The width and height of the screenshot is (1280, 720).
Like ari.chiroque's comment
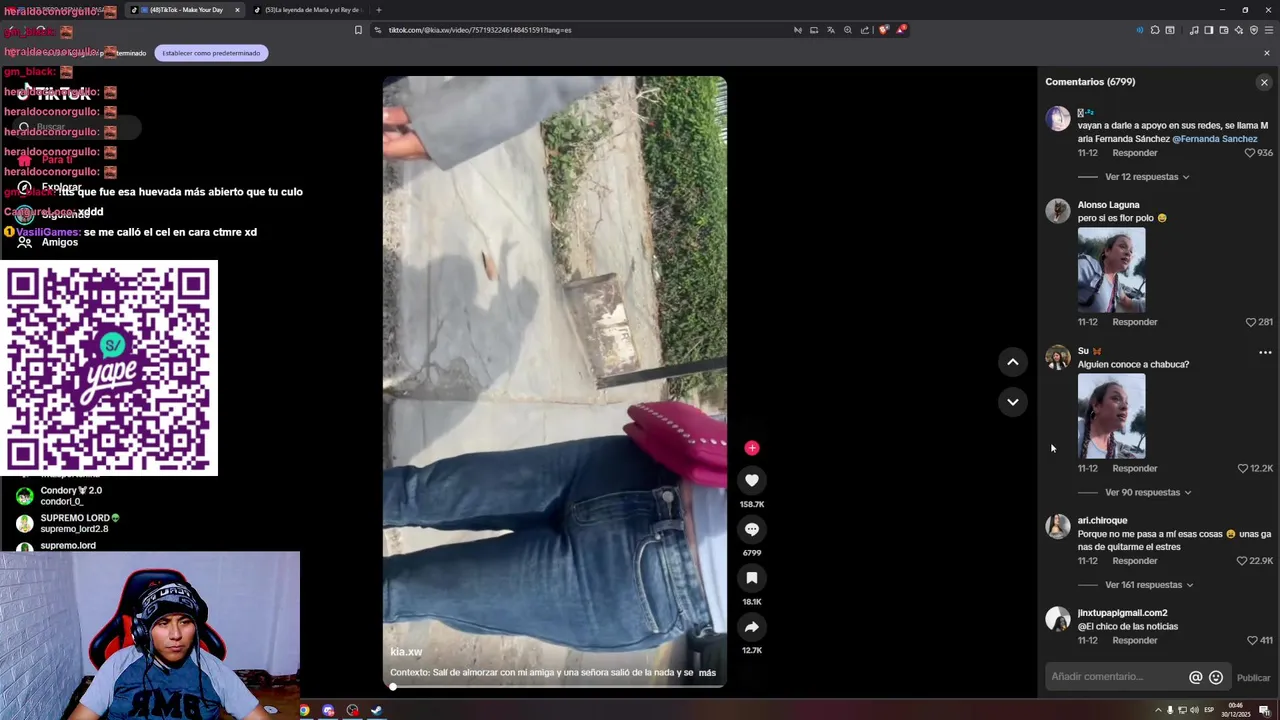(1243, 561)
